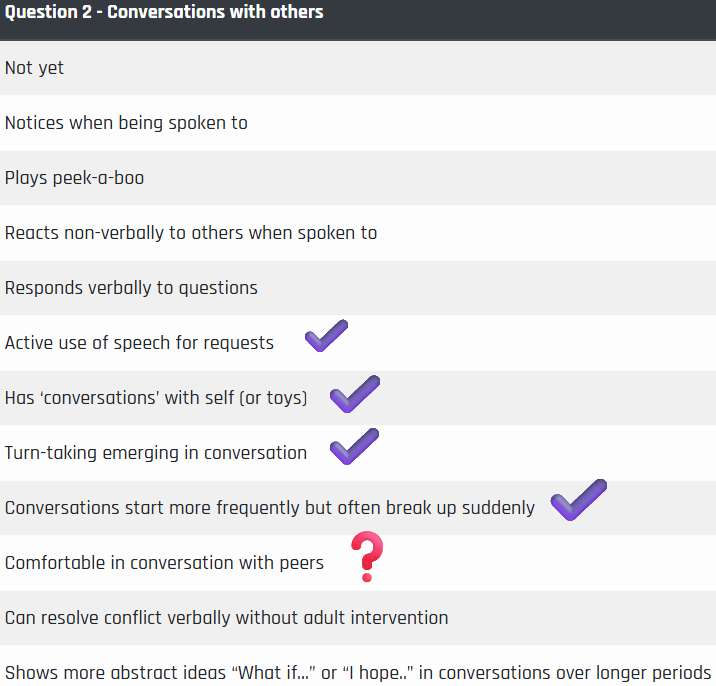Select Turn-taking emerging in conversation text

pyautogui.click(x=156, y=453)
